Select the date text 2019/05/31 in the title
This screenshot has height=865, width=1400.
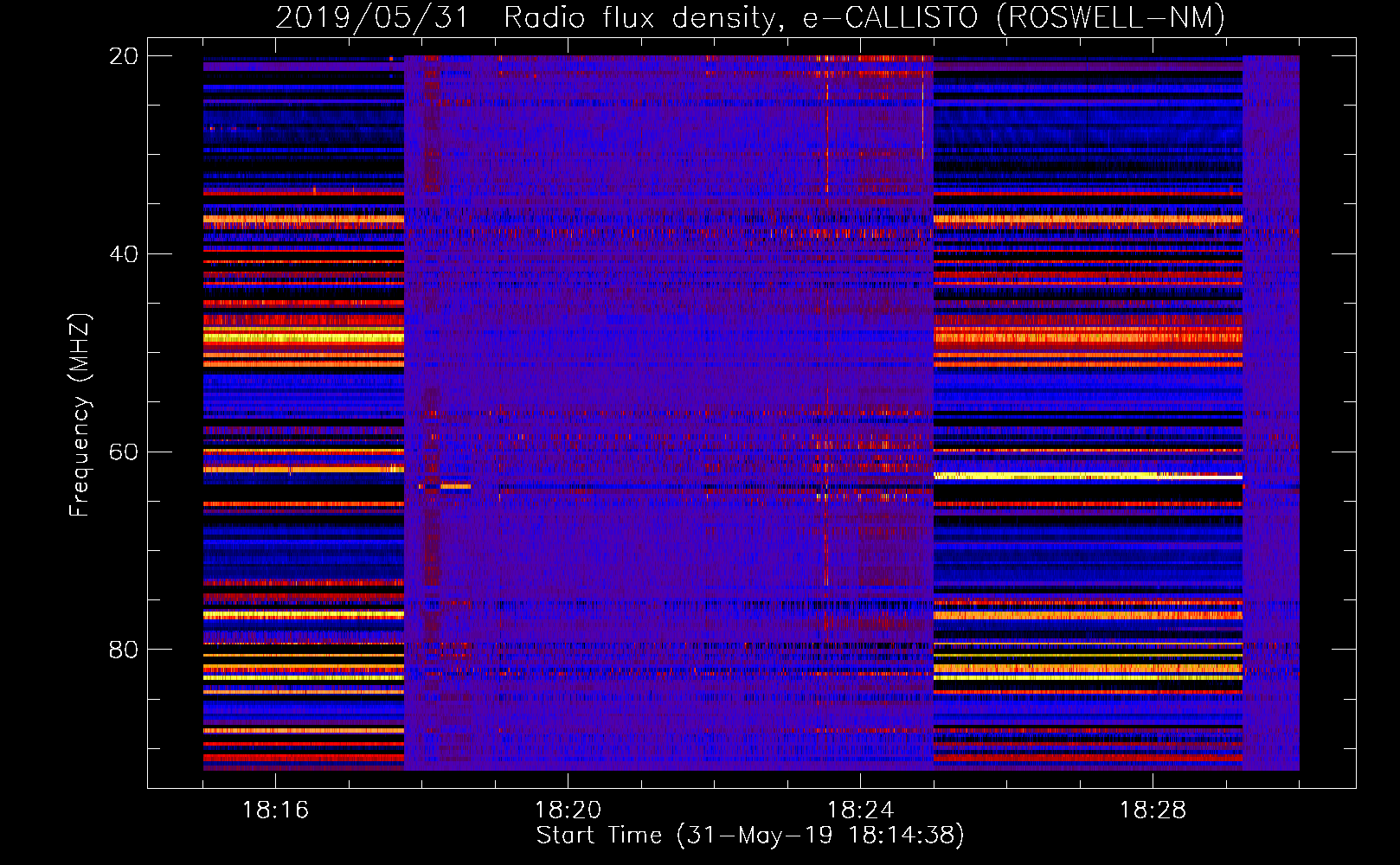[x=372, y=17]
